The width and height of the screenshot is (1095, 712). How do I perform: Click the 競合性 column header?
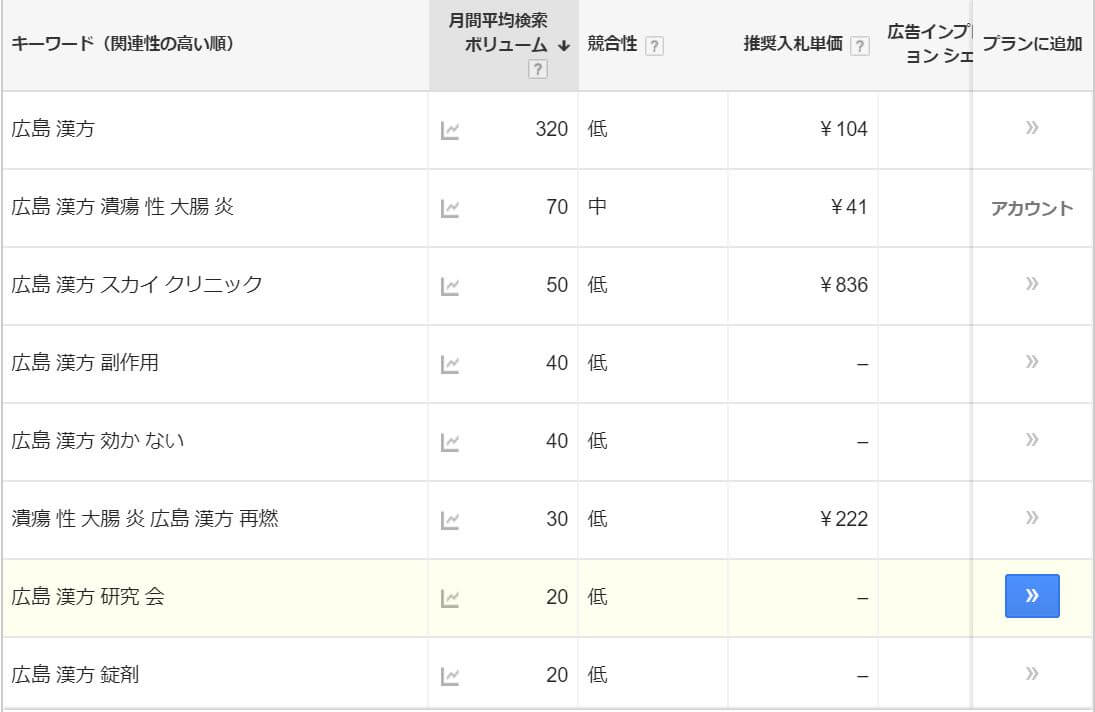pos(612,44)
